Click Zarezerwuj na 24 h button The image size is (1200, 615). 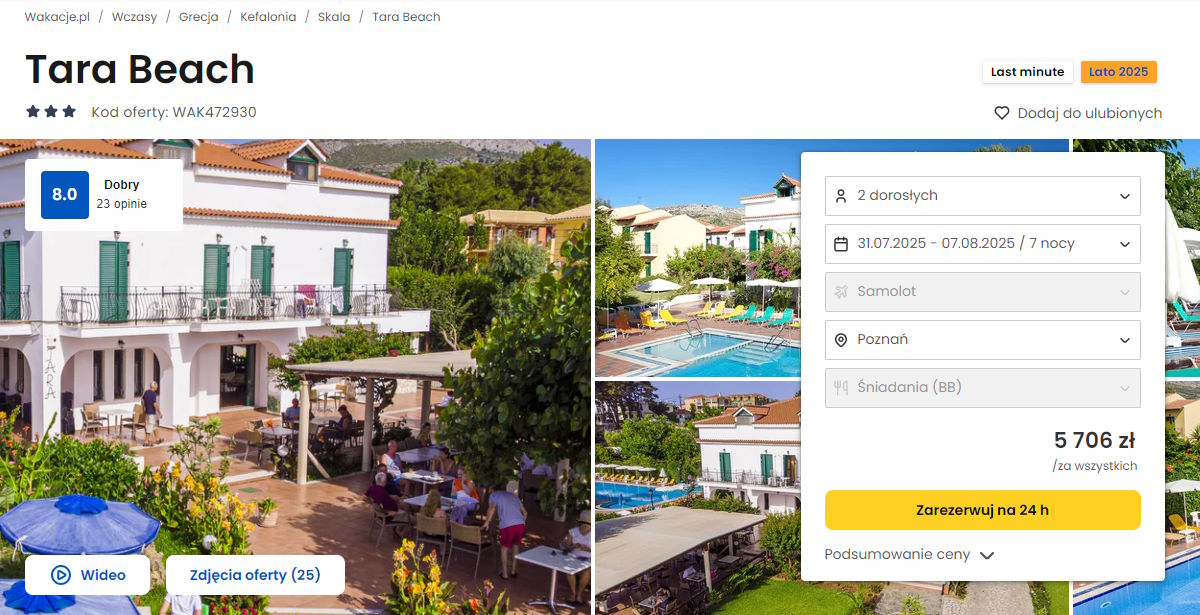[x=983, y=510]
